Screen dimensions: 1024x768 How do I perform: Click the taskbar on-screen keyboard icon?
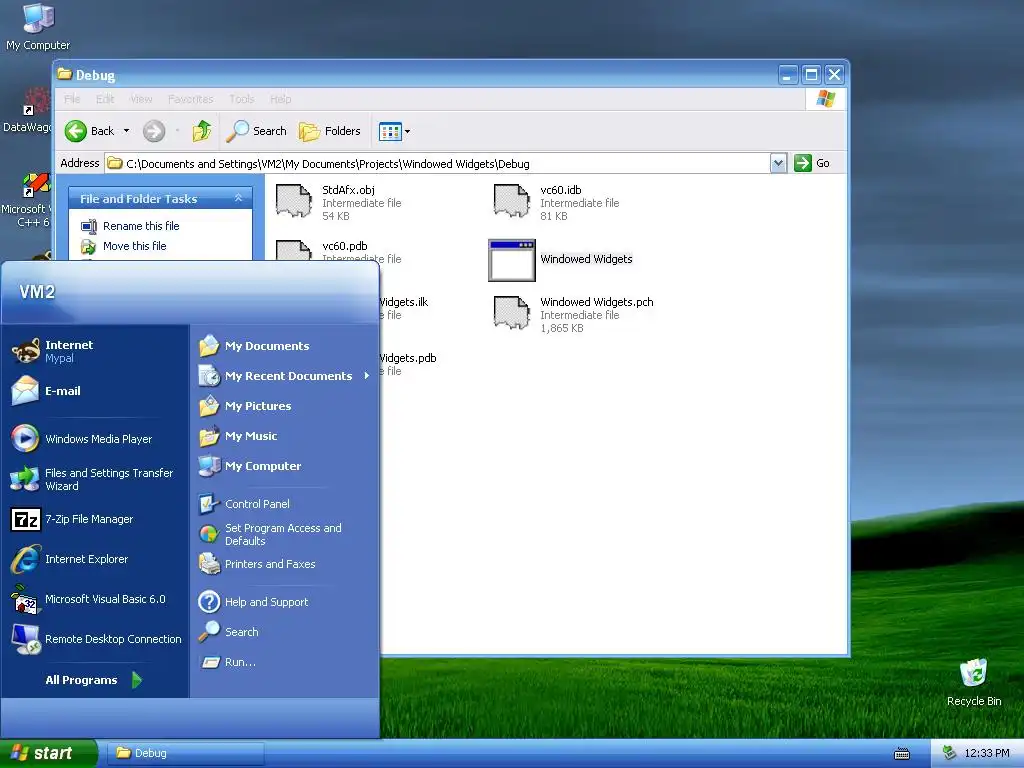902,754
